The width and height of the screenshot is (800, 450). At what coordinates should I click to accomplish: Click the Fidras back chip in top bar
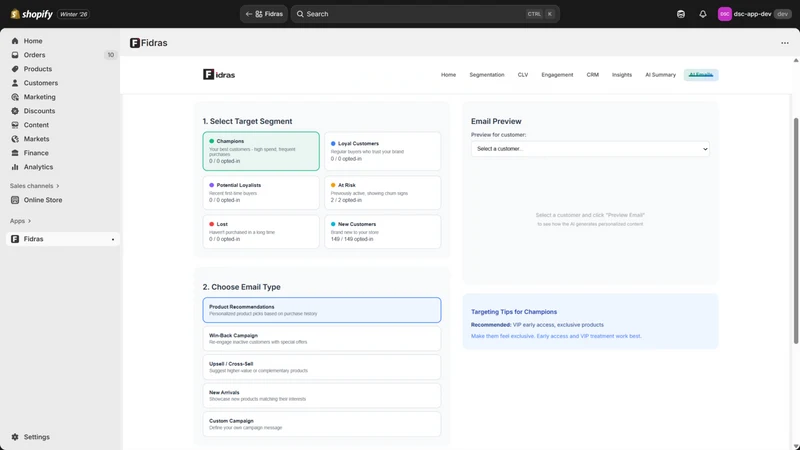click(x=264, y=14)
